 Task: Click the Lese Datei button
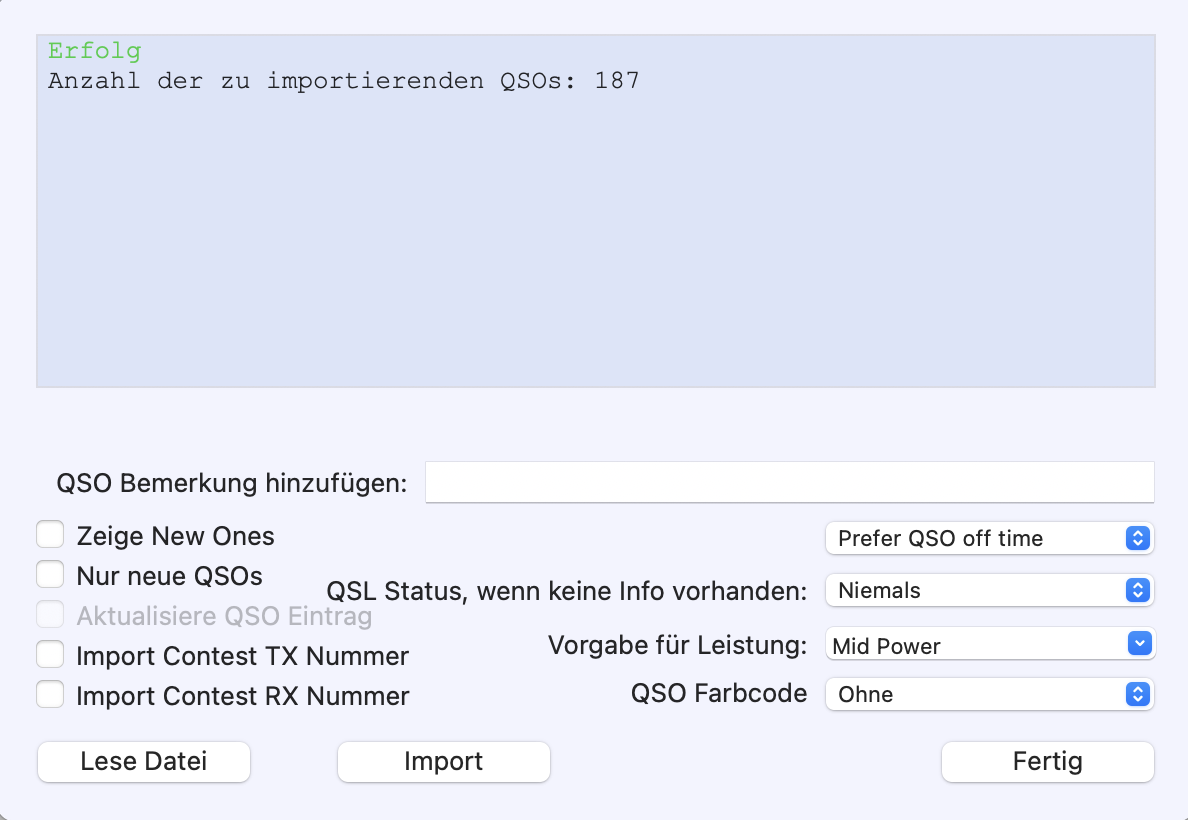point(144,762)
